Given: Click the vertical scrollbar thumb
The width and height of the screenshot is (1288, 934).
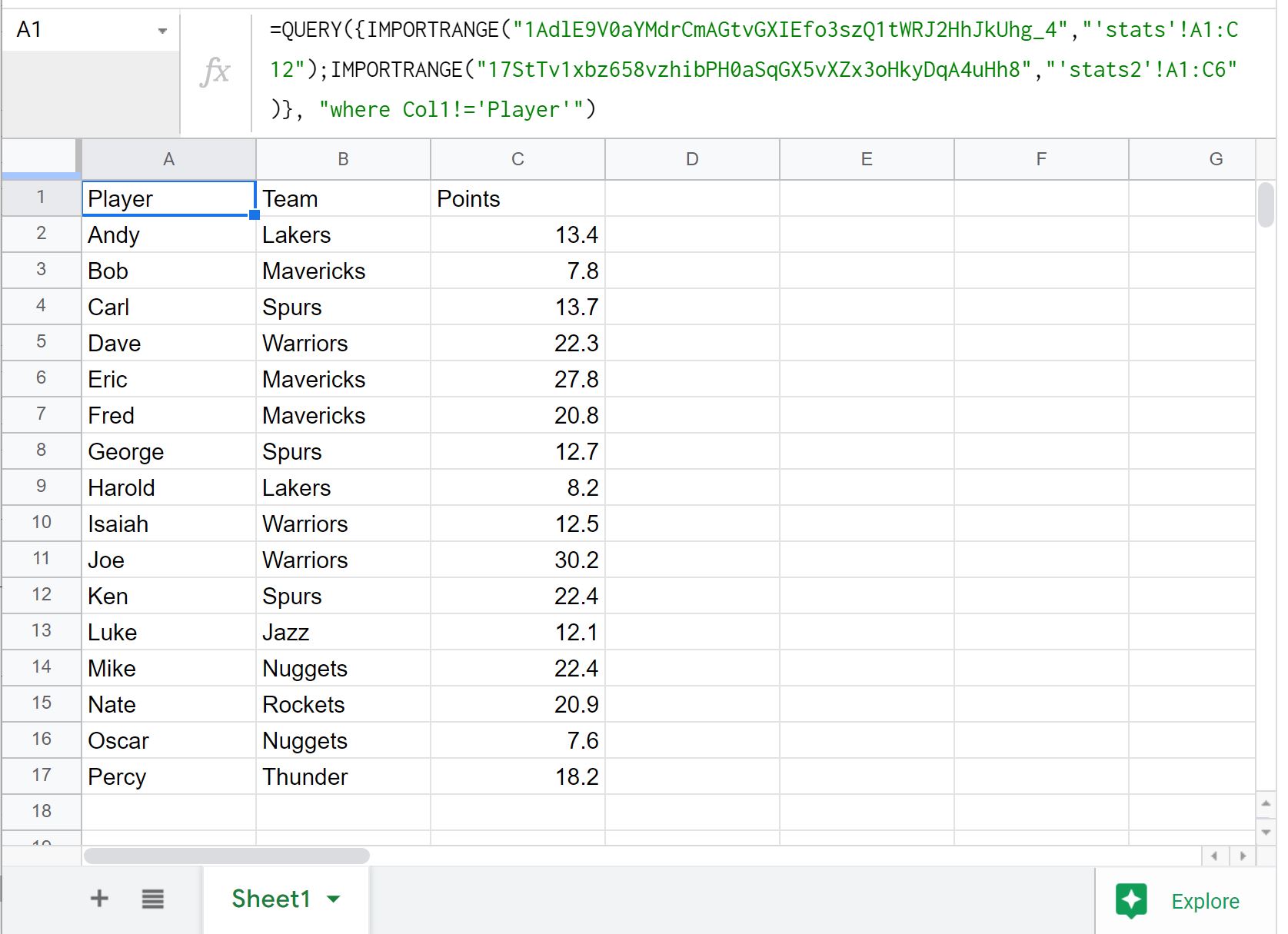Looking at the screenshot, I should [x=1266, y=204].
